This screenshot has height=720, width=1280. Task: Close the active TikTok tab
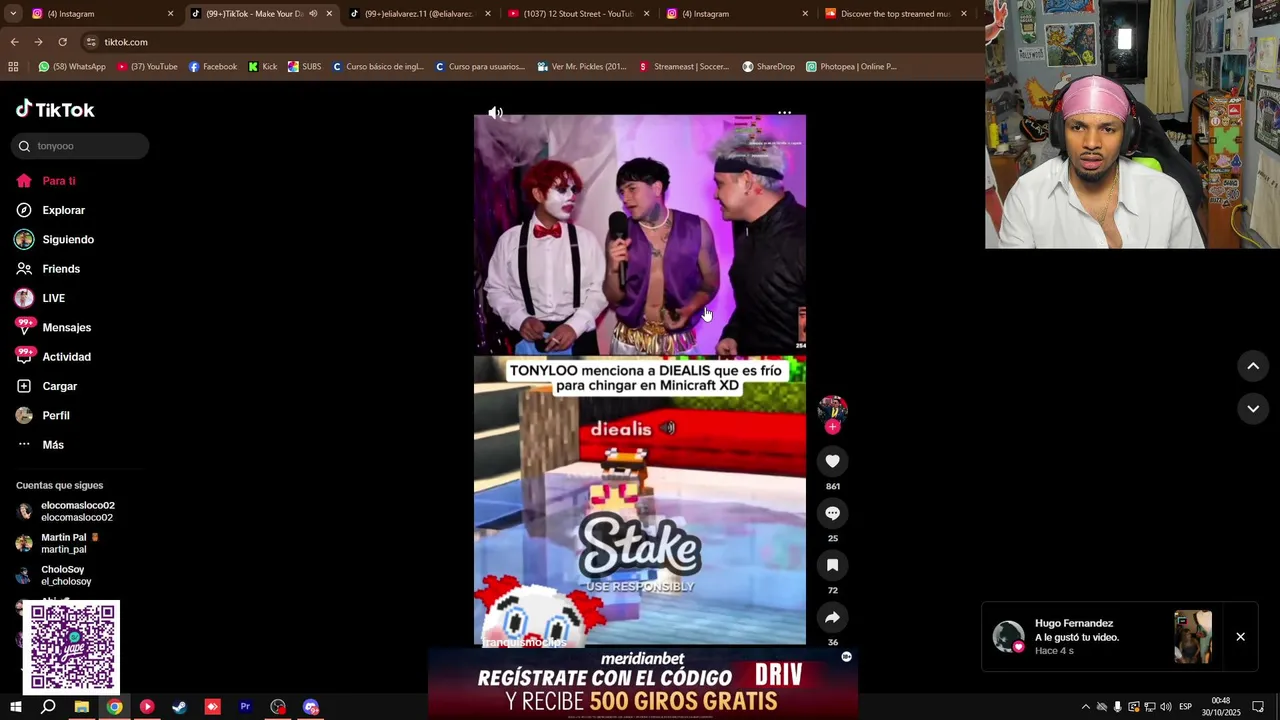coord(329,14)
